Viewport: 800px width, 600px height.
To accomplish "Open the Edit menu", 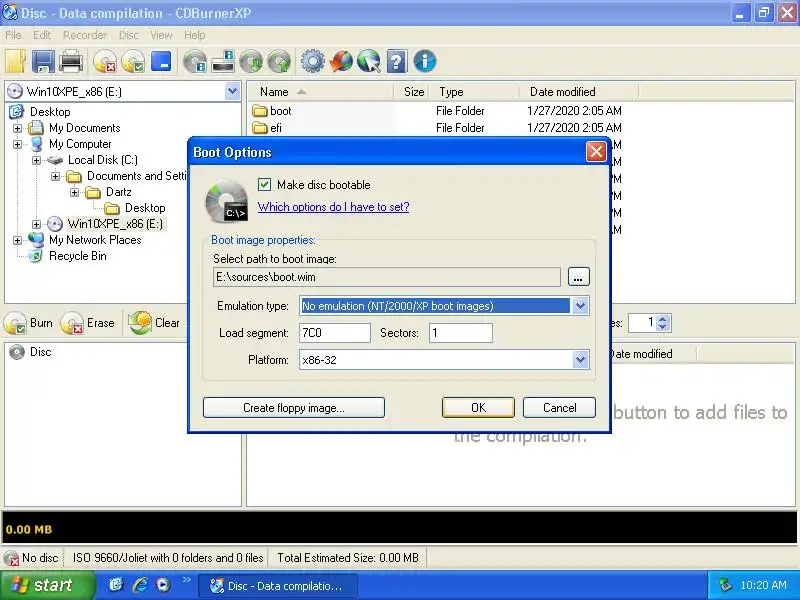I will (42, 35).
